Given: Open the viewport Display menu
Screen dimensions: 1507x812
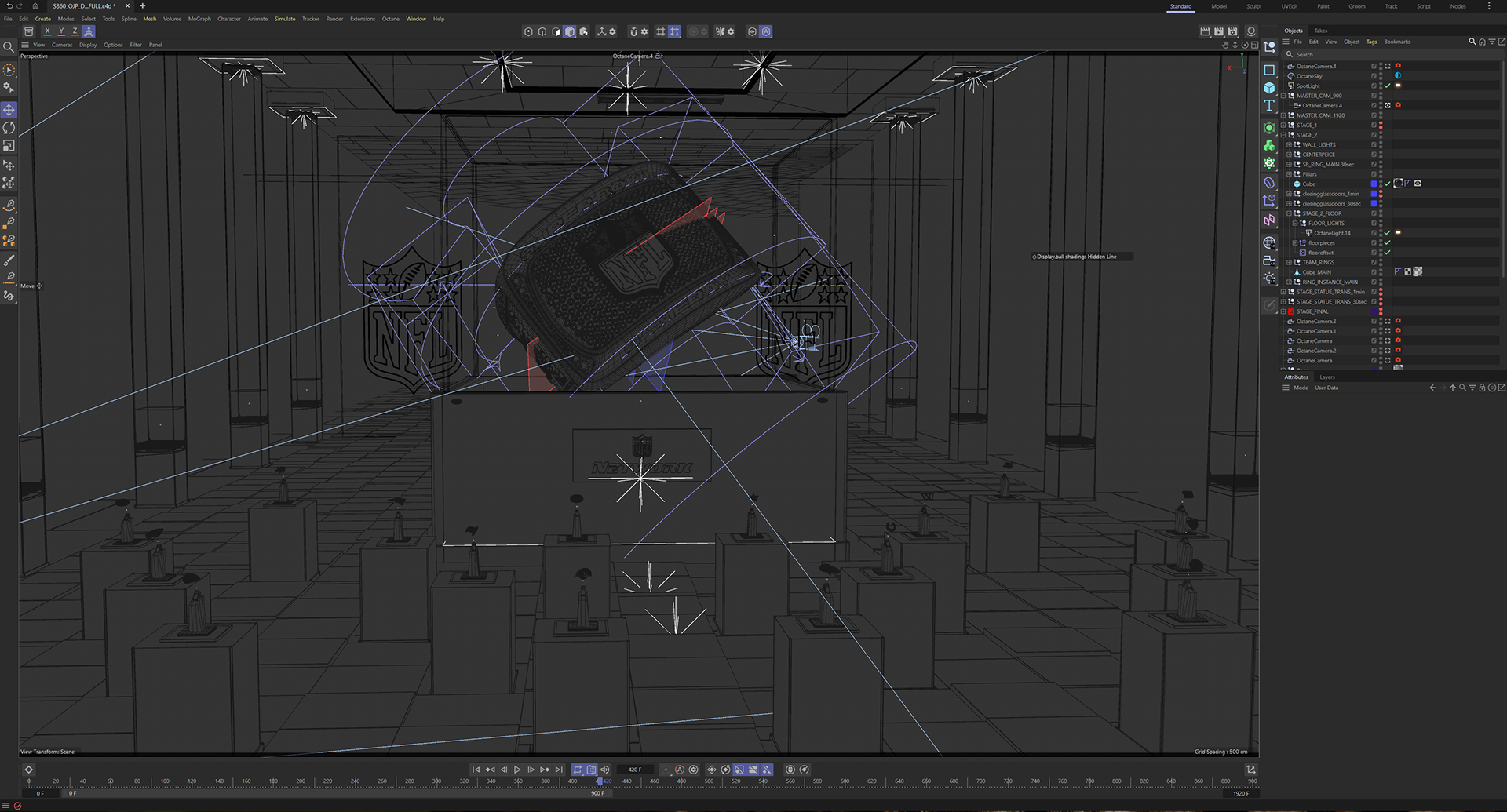Looking at the screenshot, I should click(x=88, y=45).
